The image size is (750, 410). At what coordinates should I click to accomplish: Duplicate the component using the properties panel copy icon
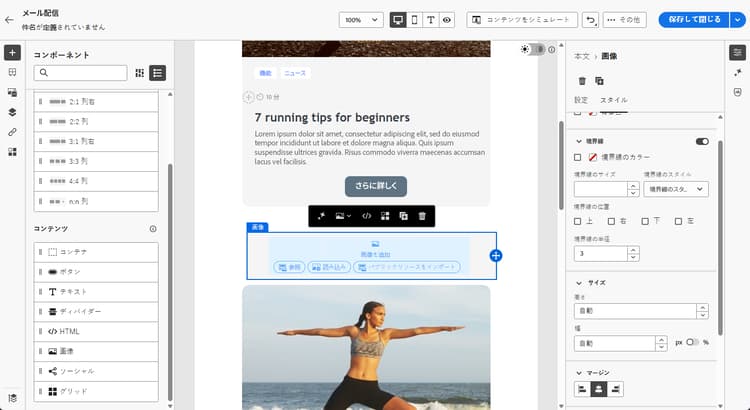[599, 81]
